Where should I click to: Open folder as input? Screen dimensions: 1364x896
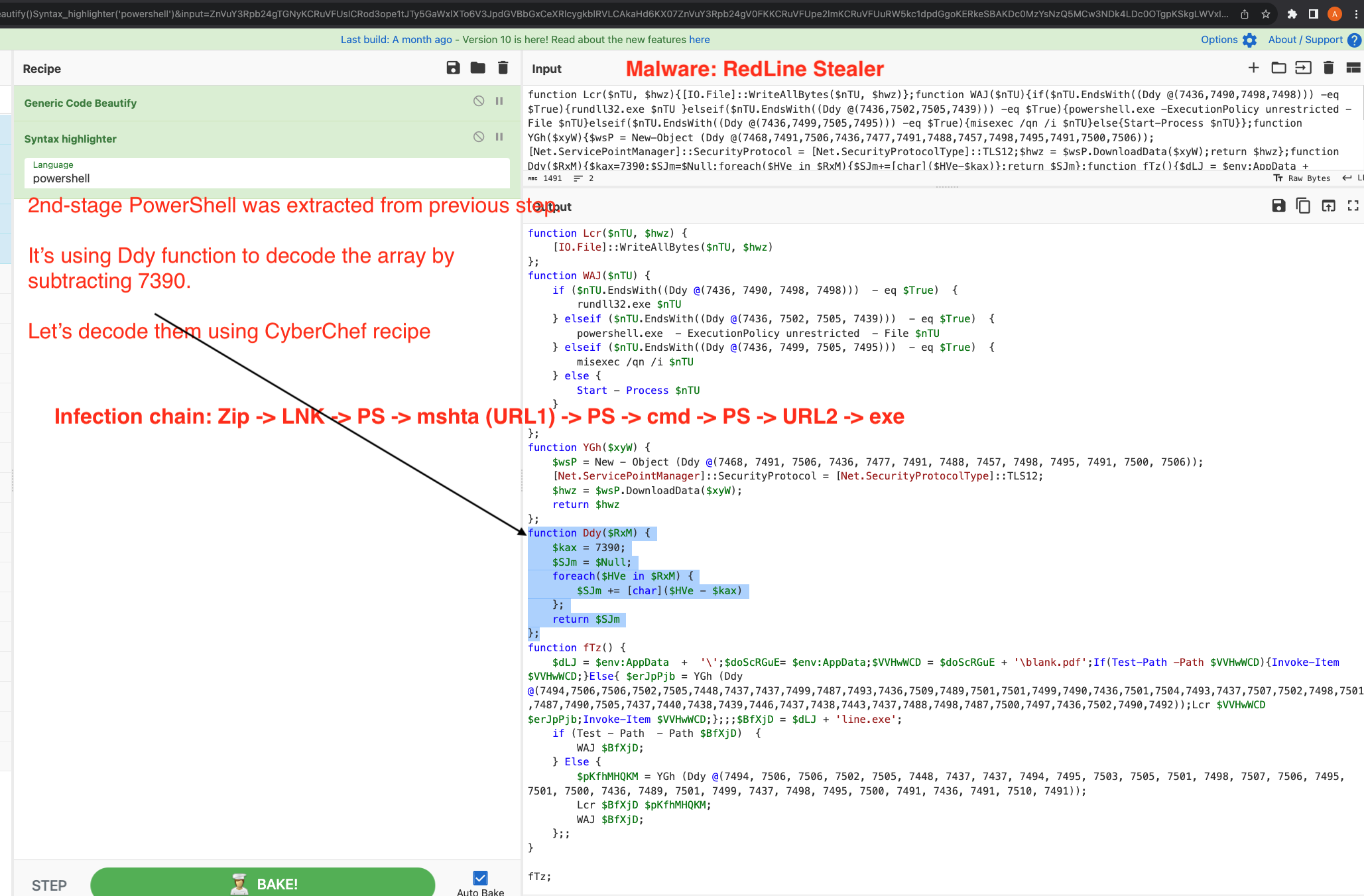[1278, 68]
